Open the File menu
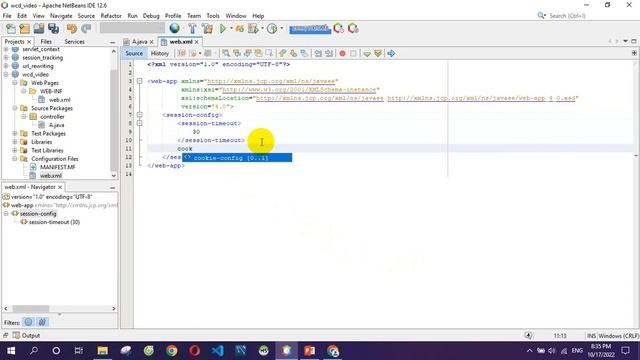Viewport: 640px width, 360px height. pos(7,16)
